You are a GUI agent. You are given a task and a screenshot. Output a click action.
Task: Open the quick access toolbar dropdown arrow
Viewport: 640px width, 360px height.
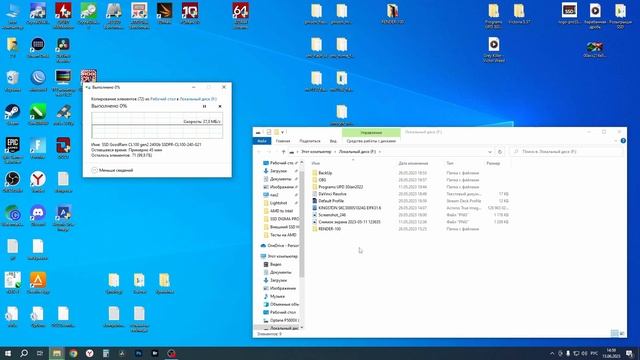point(282,132)
